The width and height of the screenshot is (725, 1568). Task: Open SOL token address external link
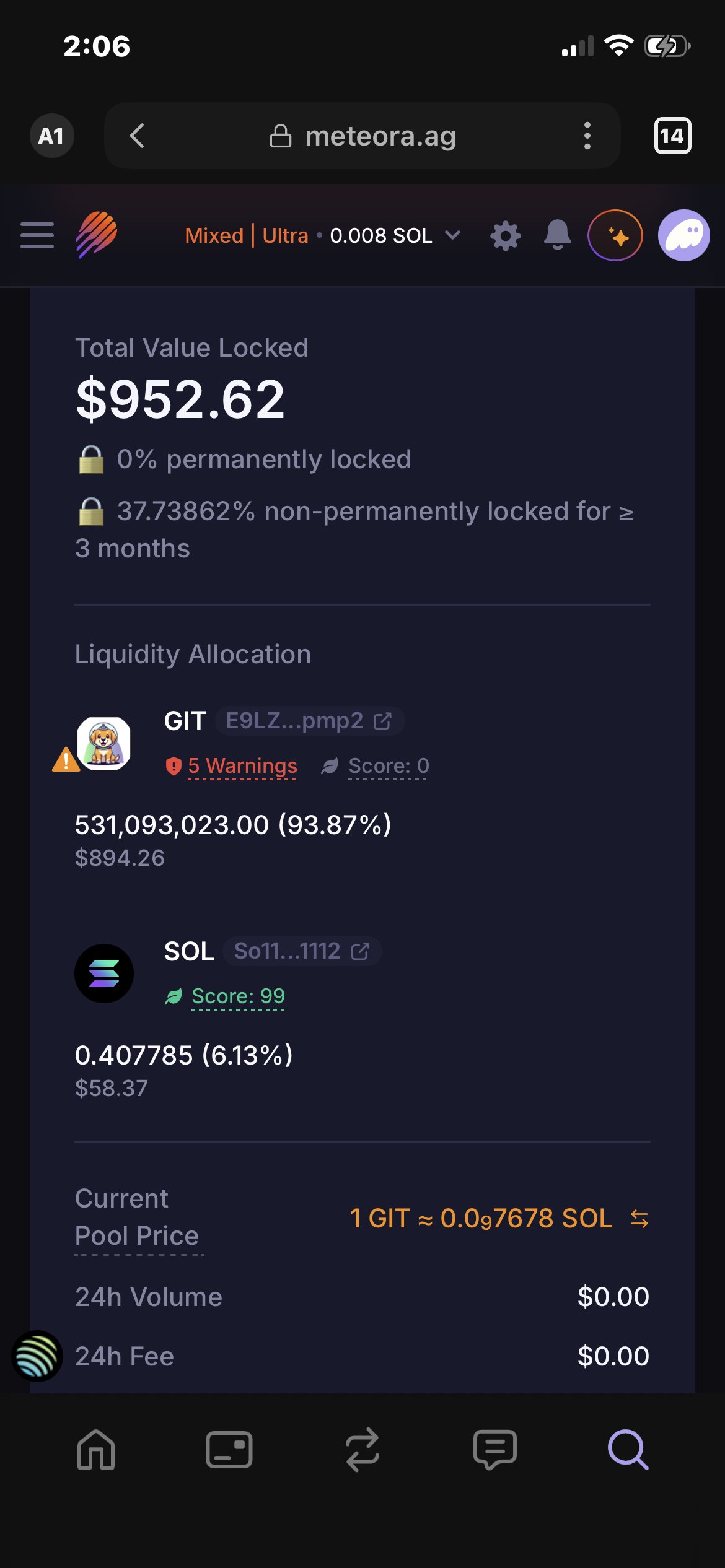(x=360, y=951)
